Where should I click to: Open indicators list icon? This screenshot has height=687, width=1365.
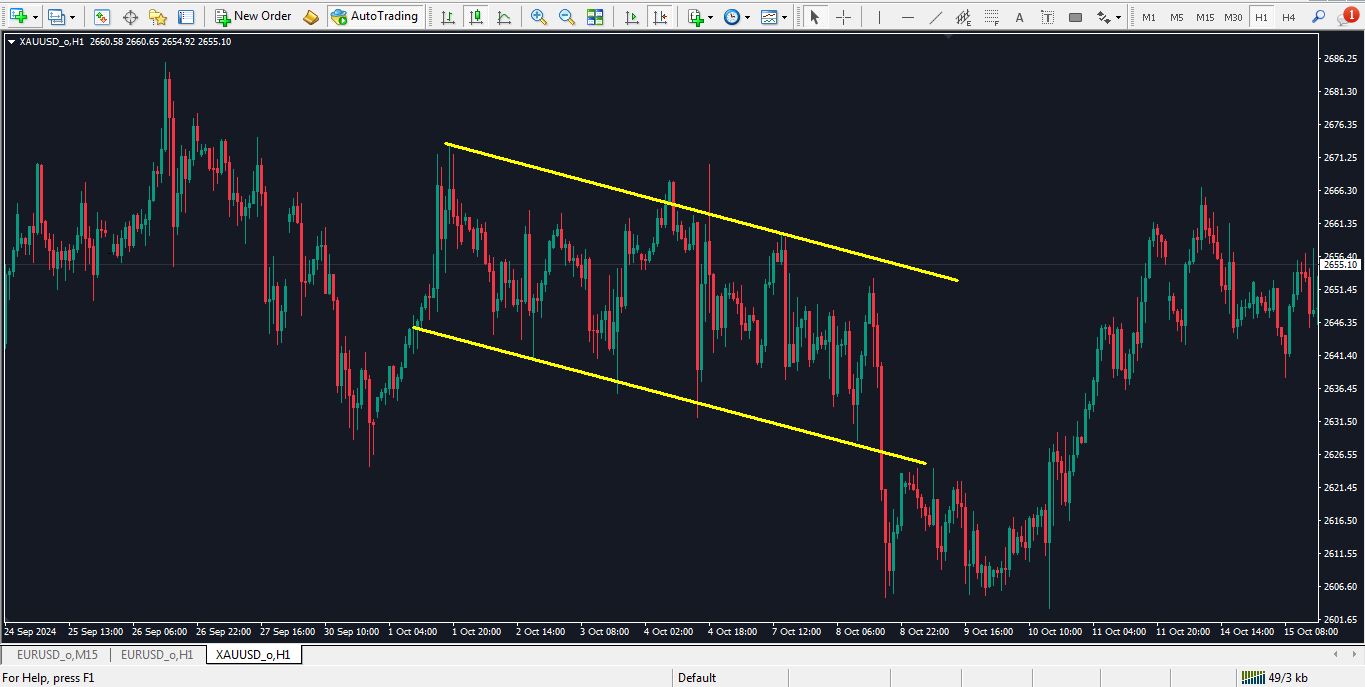pos(697,17)
